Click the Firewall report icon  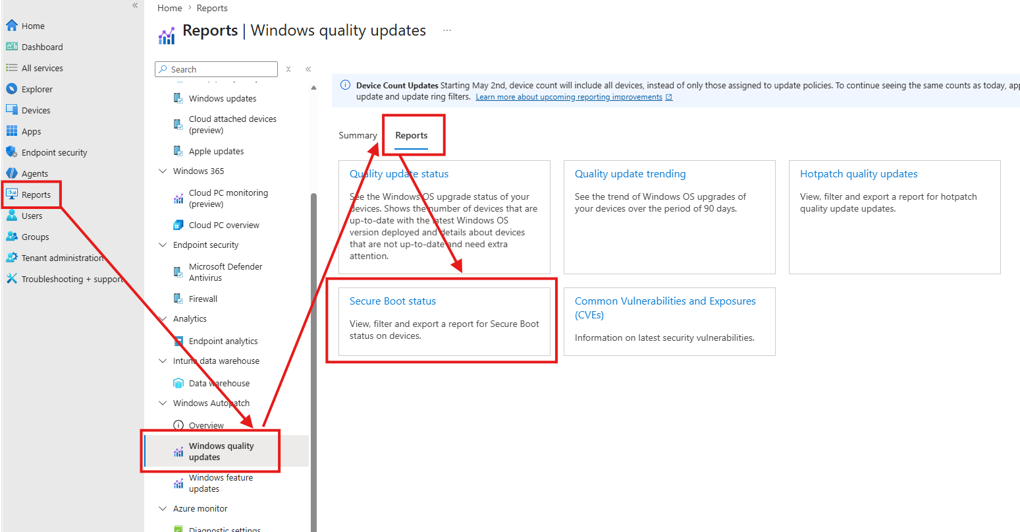tap(178, 299)
